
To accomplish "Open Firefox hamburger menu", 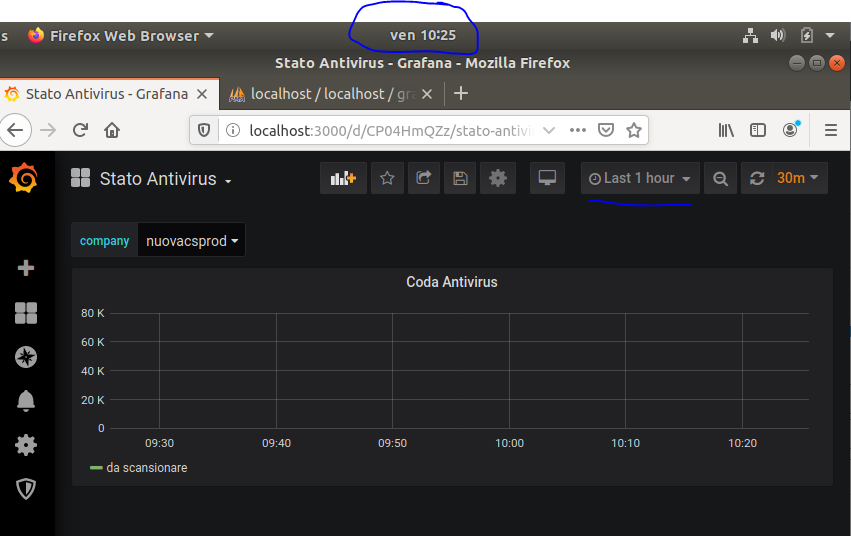I will click(830, 130).
